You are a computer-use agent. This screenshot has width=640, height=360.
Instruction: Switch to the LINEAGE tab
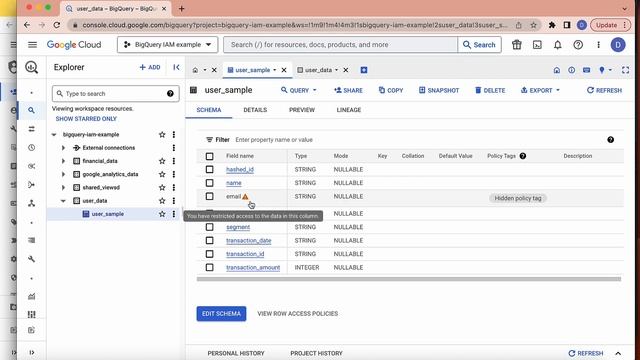(349, 110)
